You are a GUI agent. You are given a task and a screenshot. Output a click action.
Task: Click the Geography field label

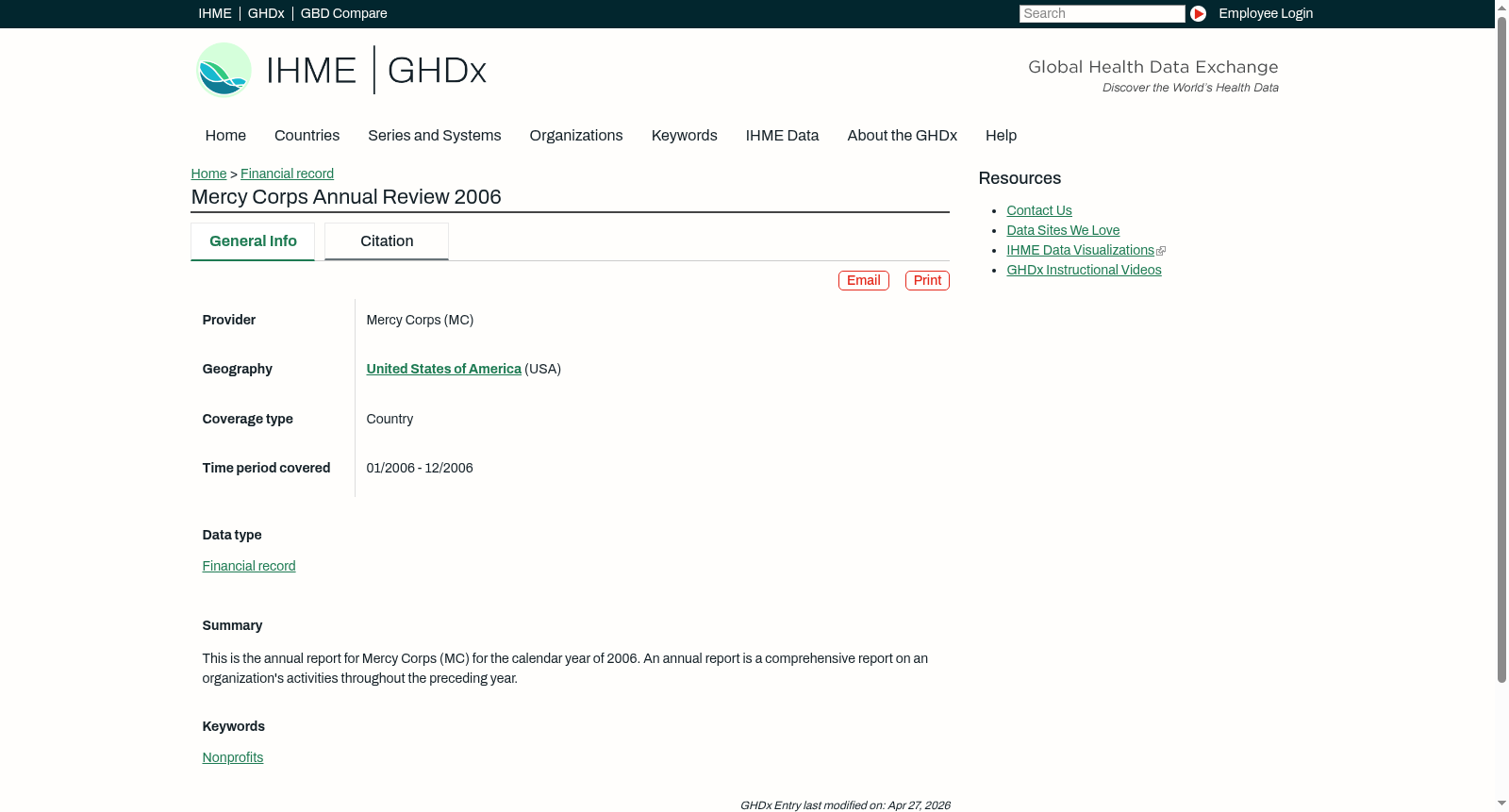238,369
